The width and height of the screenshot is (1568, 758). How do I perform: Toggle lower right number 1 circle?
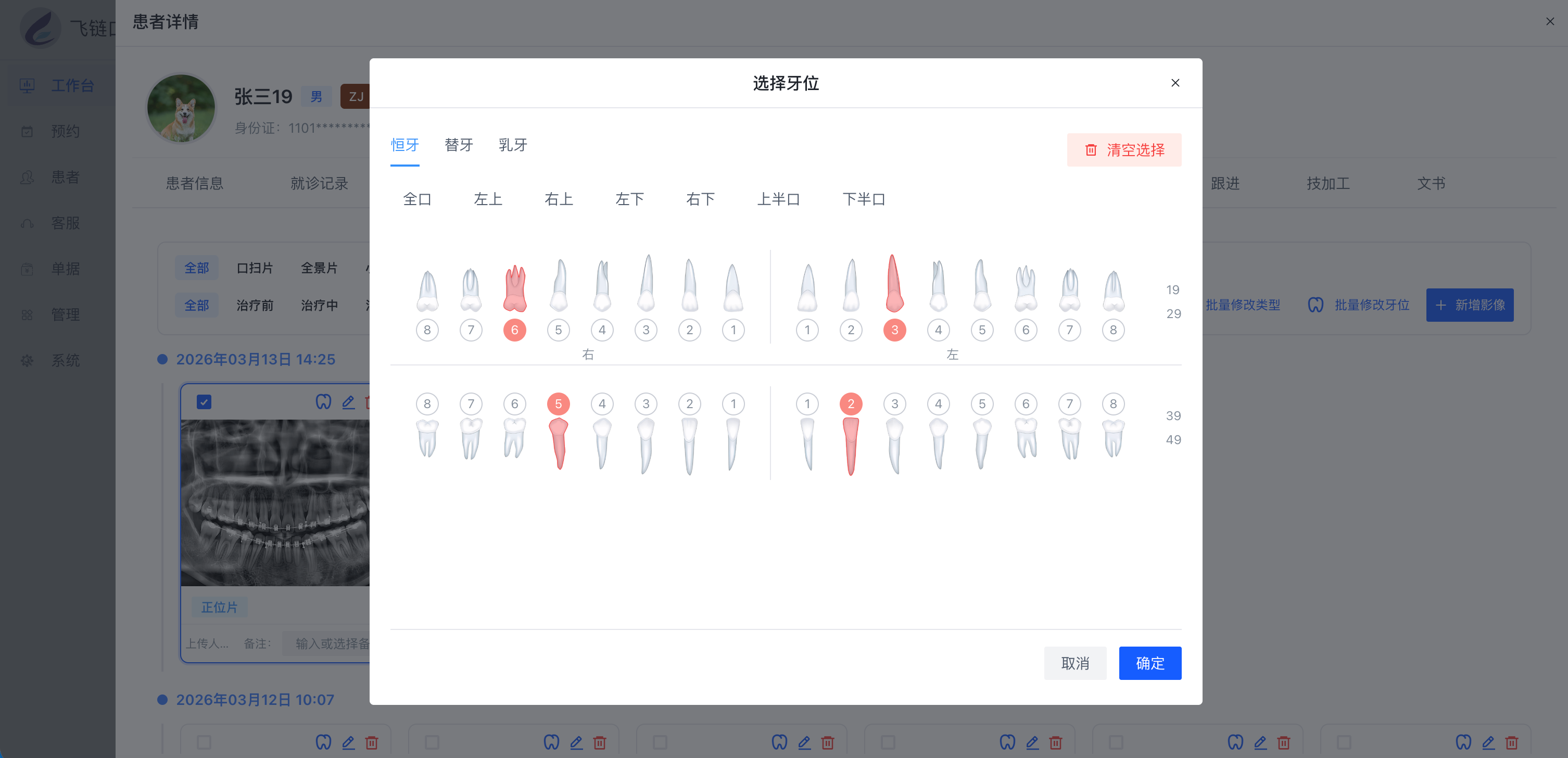coord(733,403)
